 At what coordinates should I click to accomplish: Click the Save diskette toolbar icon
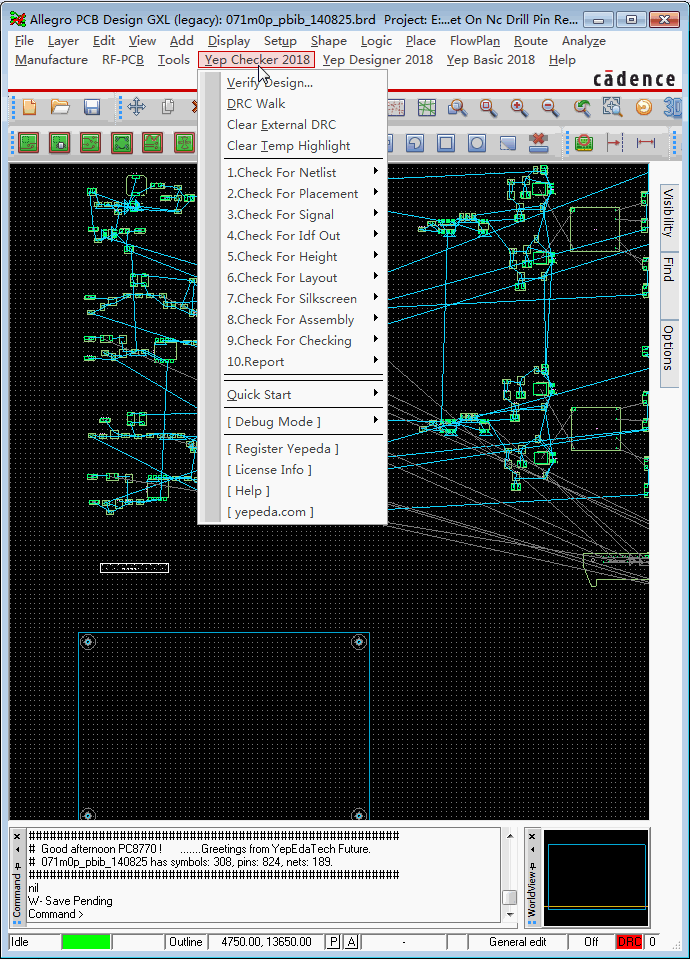[92, 108]
